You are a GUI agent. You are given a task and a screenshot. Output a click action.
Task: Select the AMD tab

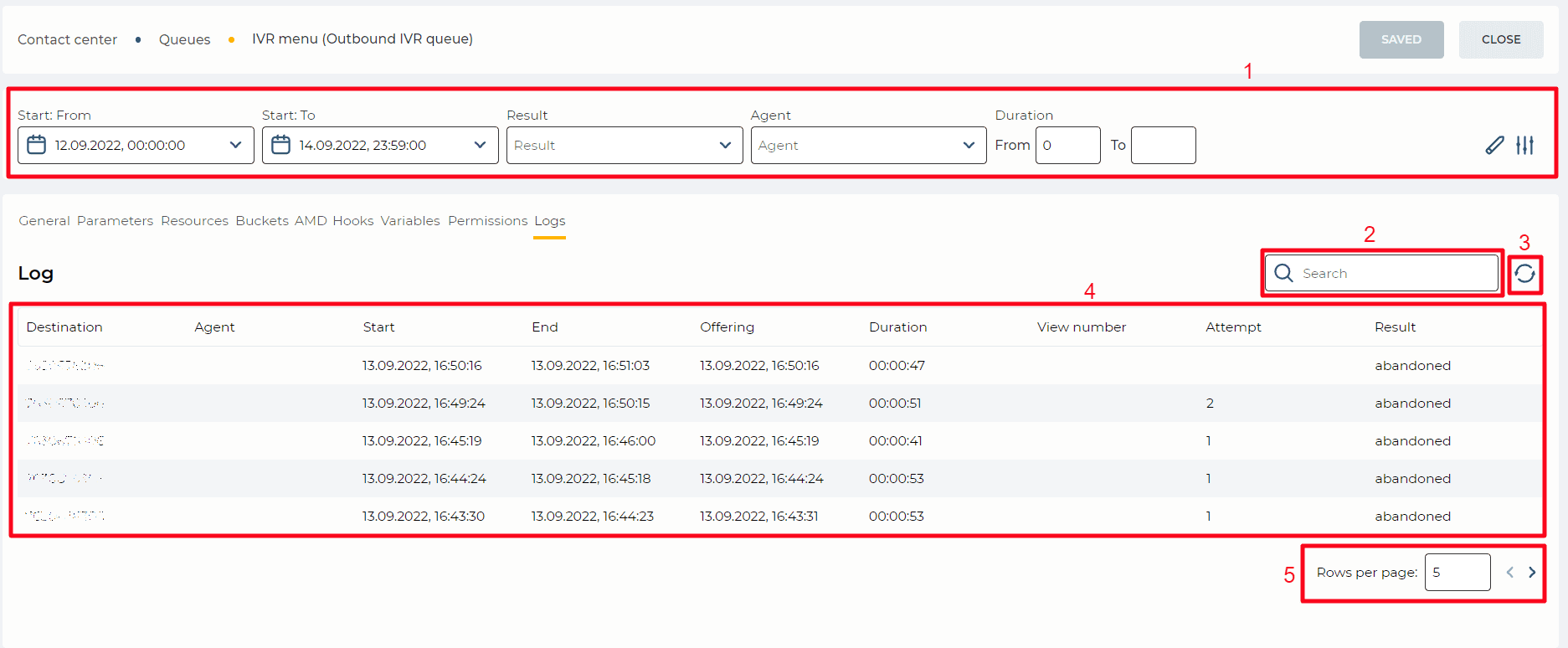[311, 221]
